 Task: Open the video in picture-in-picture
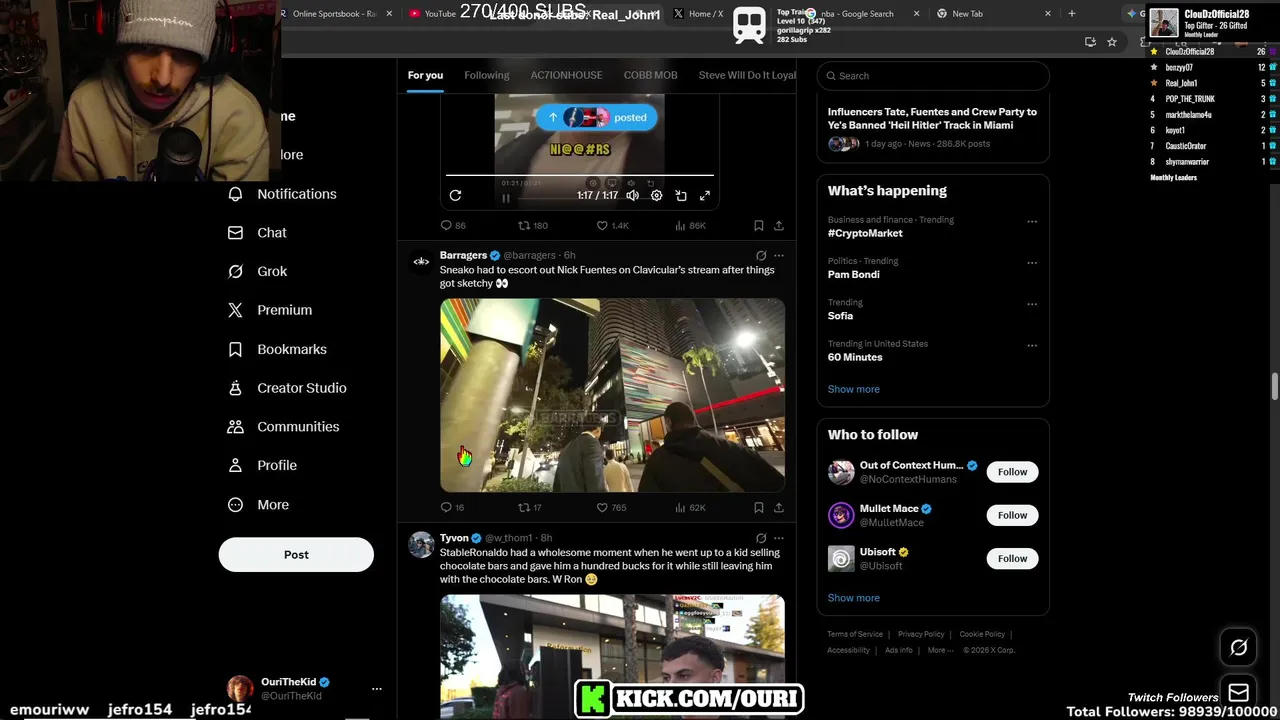681,196
